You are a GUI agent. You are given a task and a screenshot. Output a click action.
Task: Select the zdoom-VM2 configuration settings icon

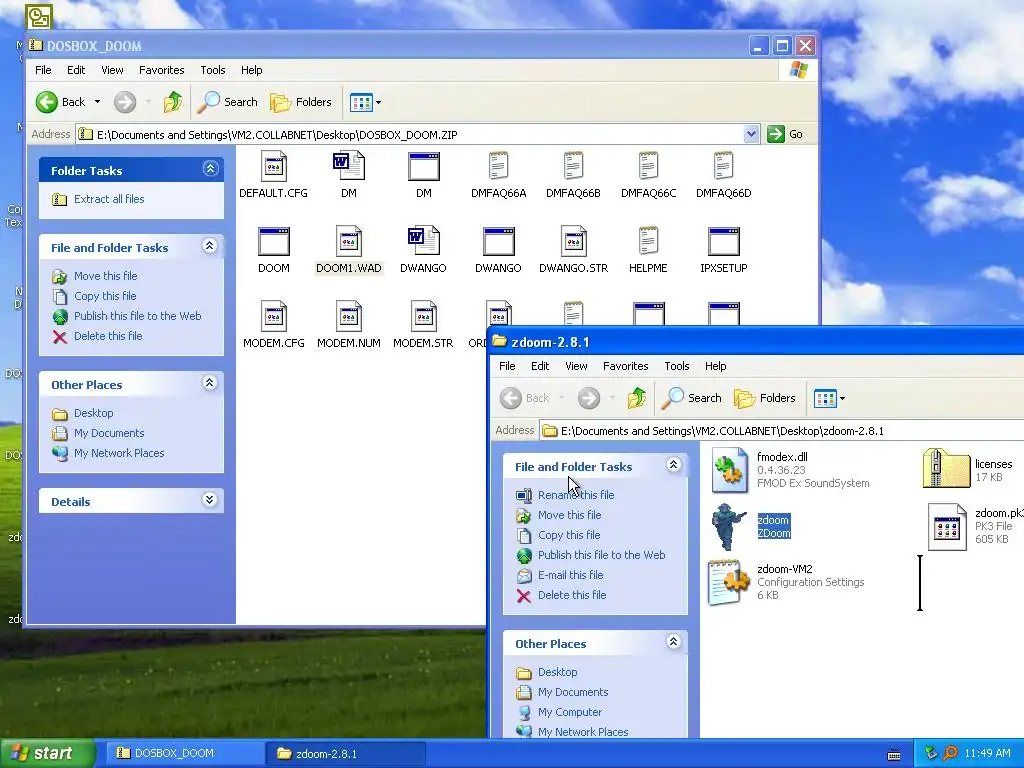tap(729, 582)
